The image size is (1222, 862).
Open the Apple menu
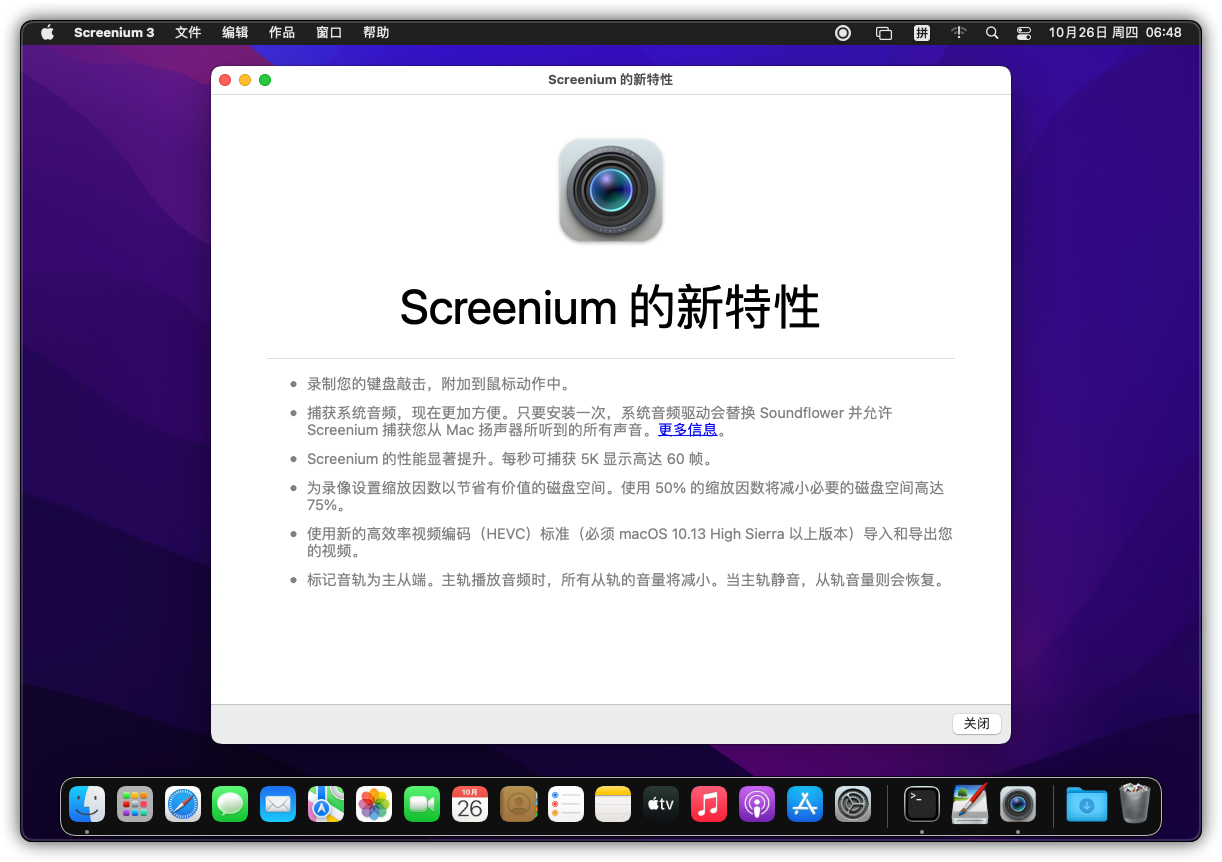click(x=47, y=32)
